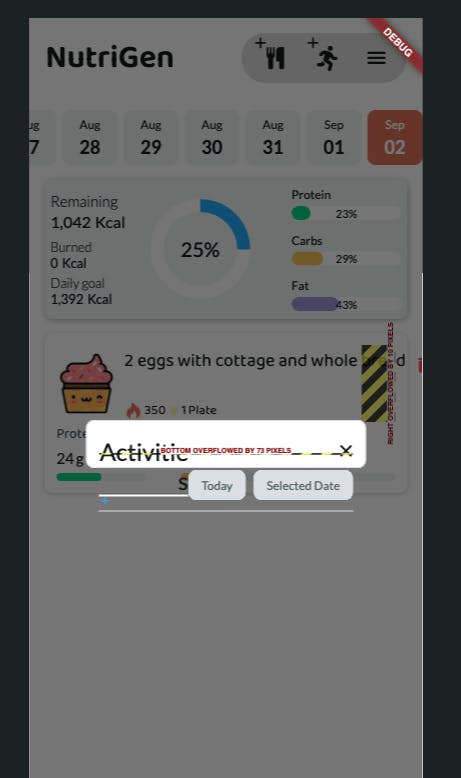Select Aug 28 in the date strip

[x=90, y=137]
